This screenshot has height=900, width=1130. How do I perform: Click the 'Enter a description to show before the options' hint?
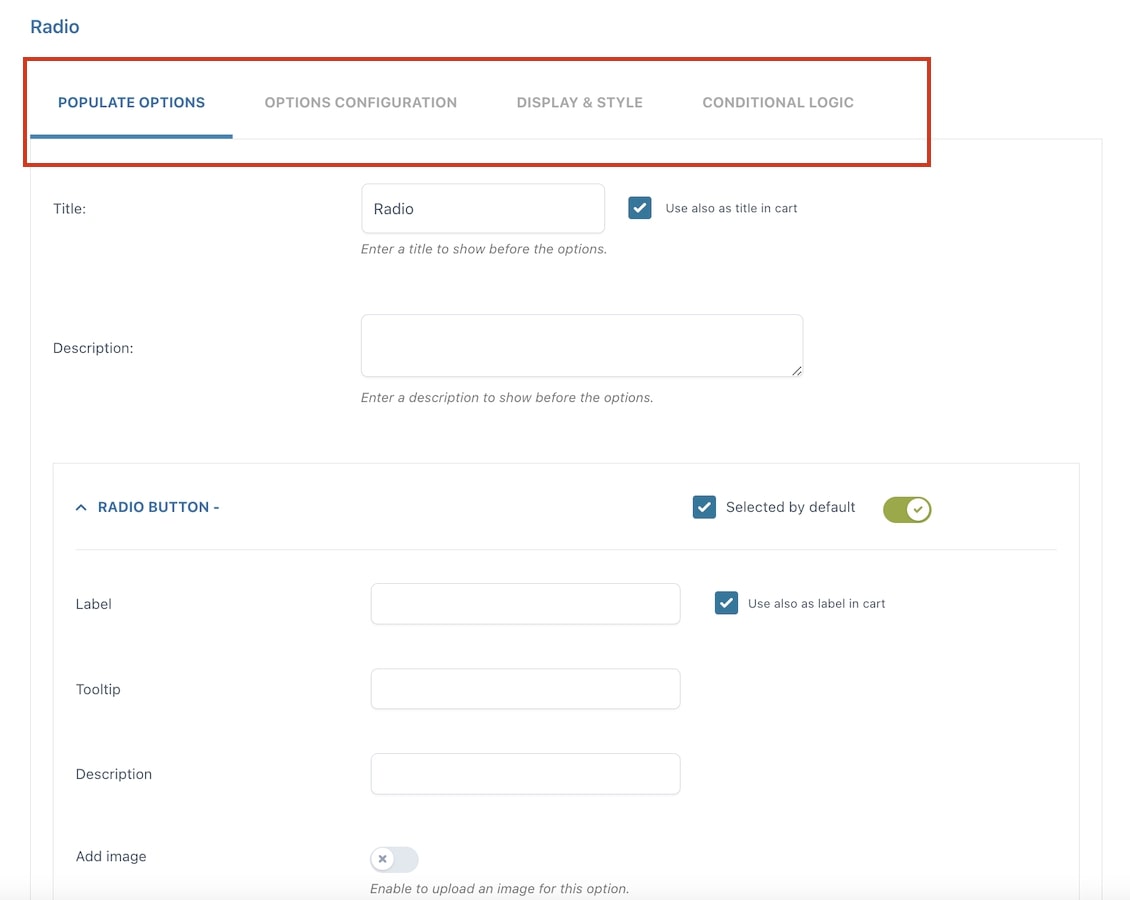click(x=507, y=397)
